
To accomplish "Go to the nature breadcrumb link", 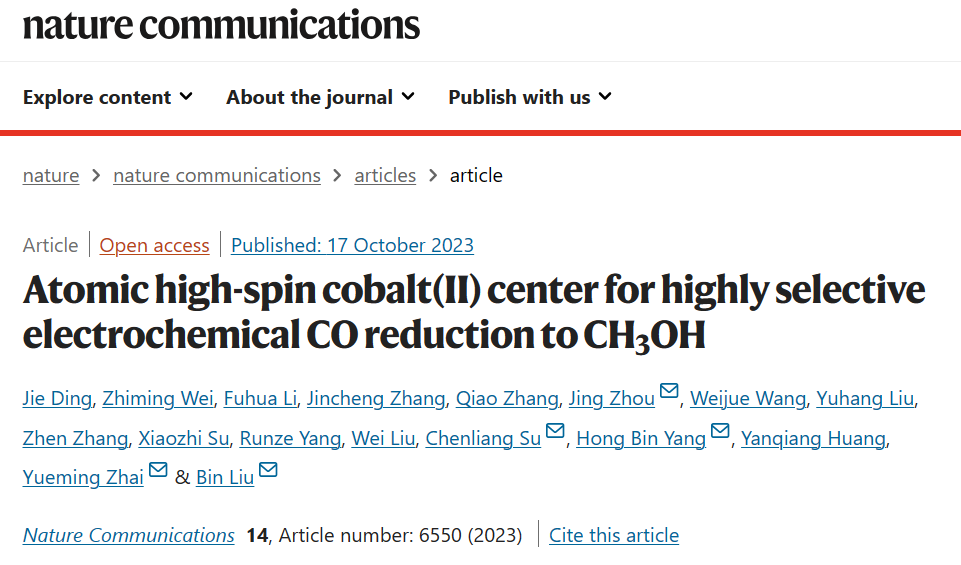I will 51,175.
